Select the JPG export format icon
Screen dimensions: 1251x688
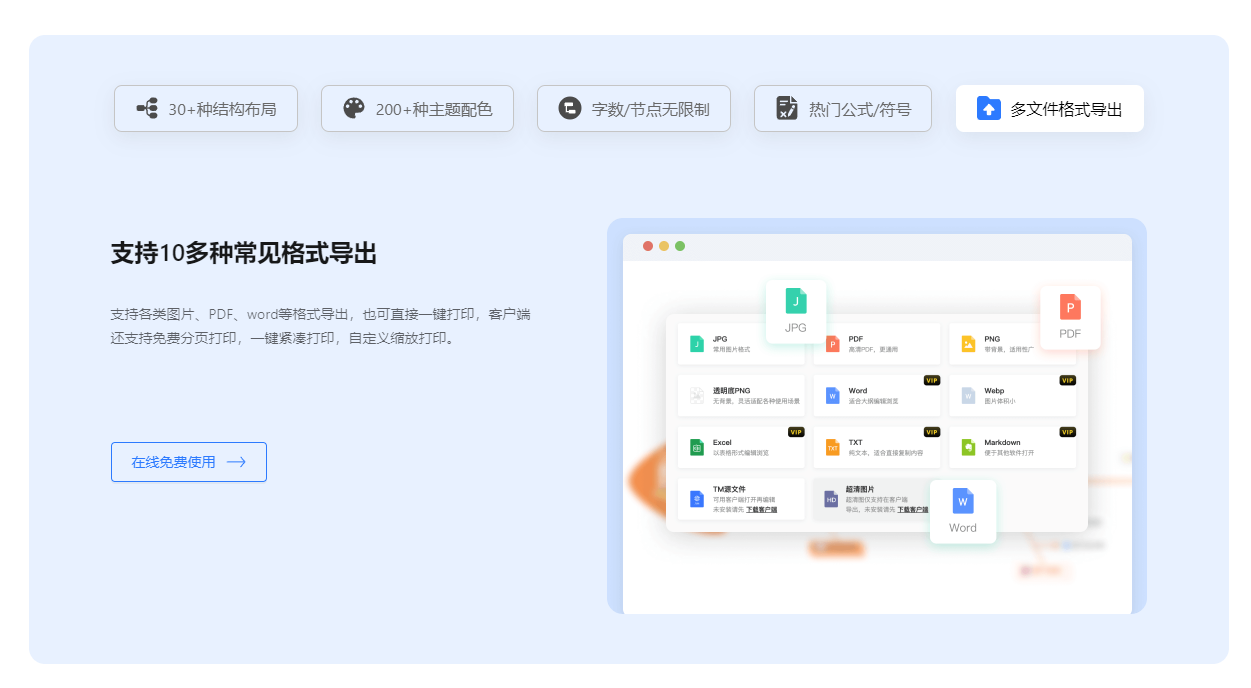tap(697, 342)
